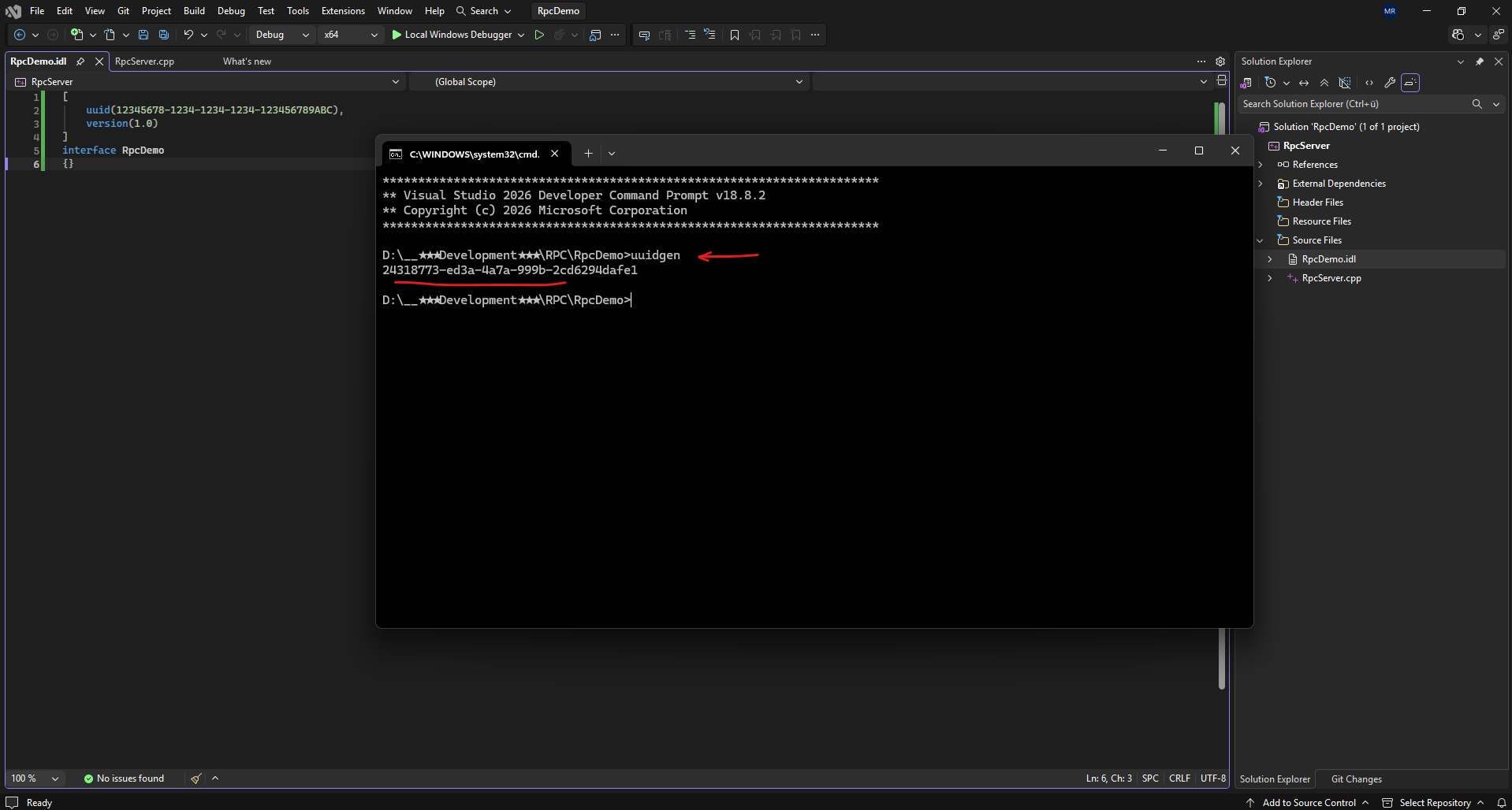Click Add to Source Control

(x=1309, y=803)
